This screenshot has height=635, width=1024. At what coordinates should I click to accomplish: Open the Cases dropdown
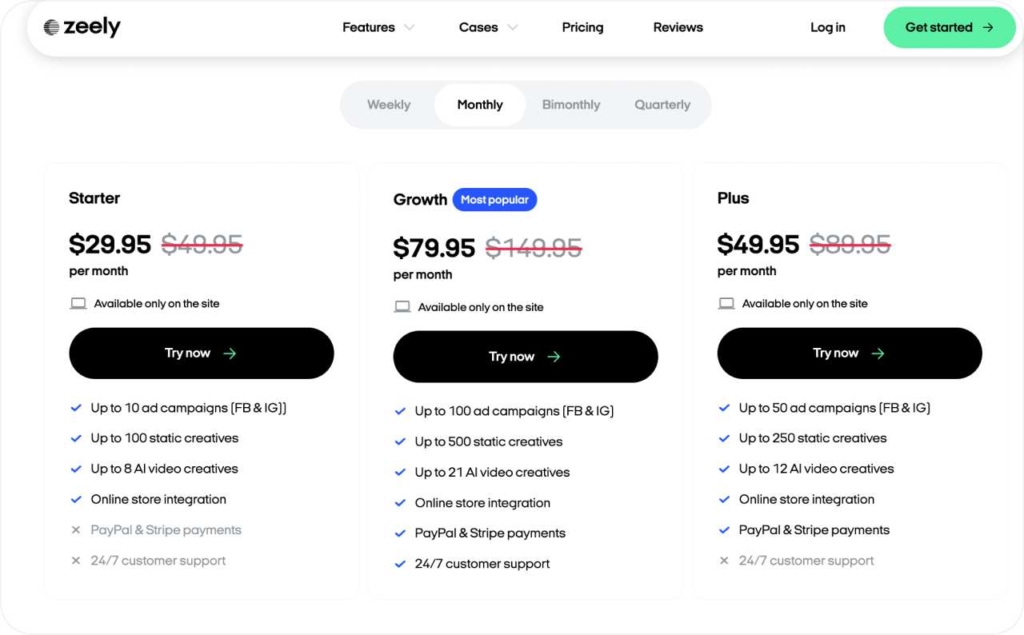tap(479, 27)
